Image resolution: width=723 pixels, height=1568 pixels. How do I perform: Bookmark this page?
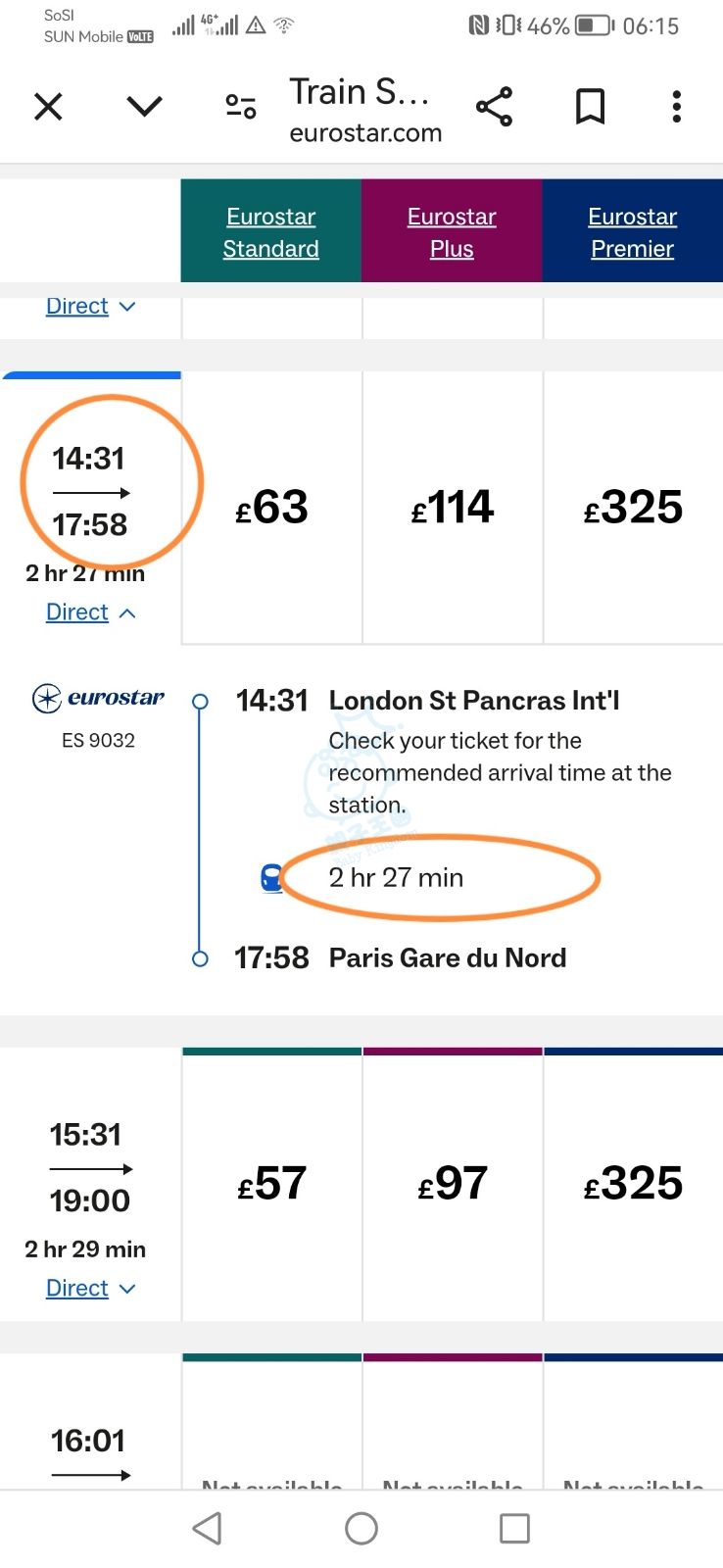point(590,106)
